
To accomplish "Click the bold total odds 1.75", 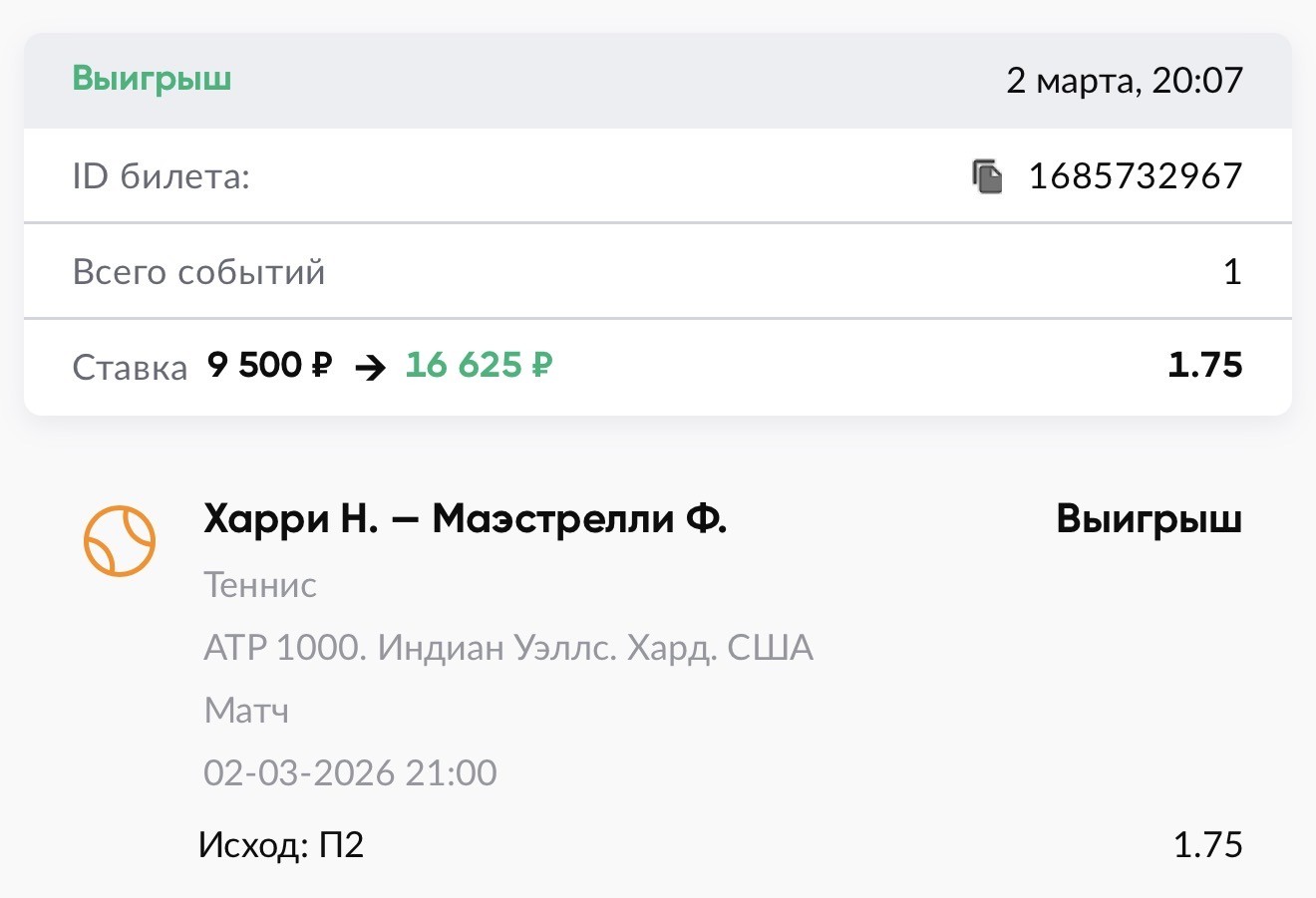I will [1204, 366].
